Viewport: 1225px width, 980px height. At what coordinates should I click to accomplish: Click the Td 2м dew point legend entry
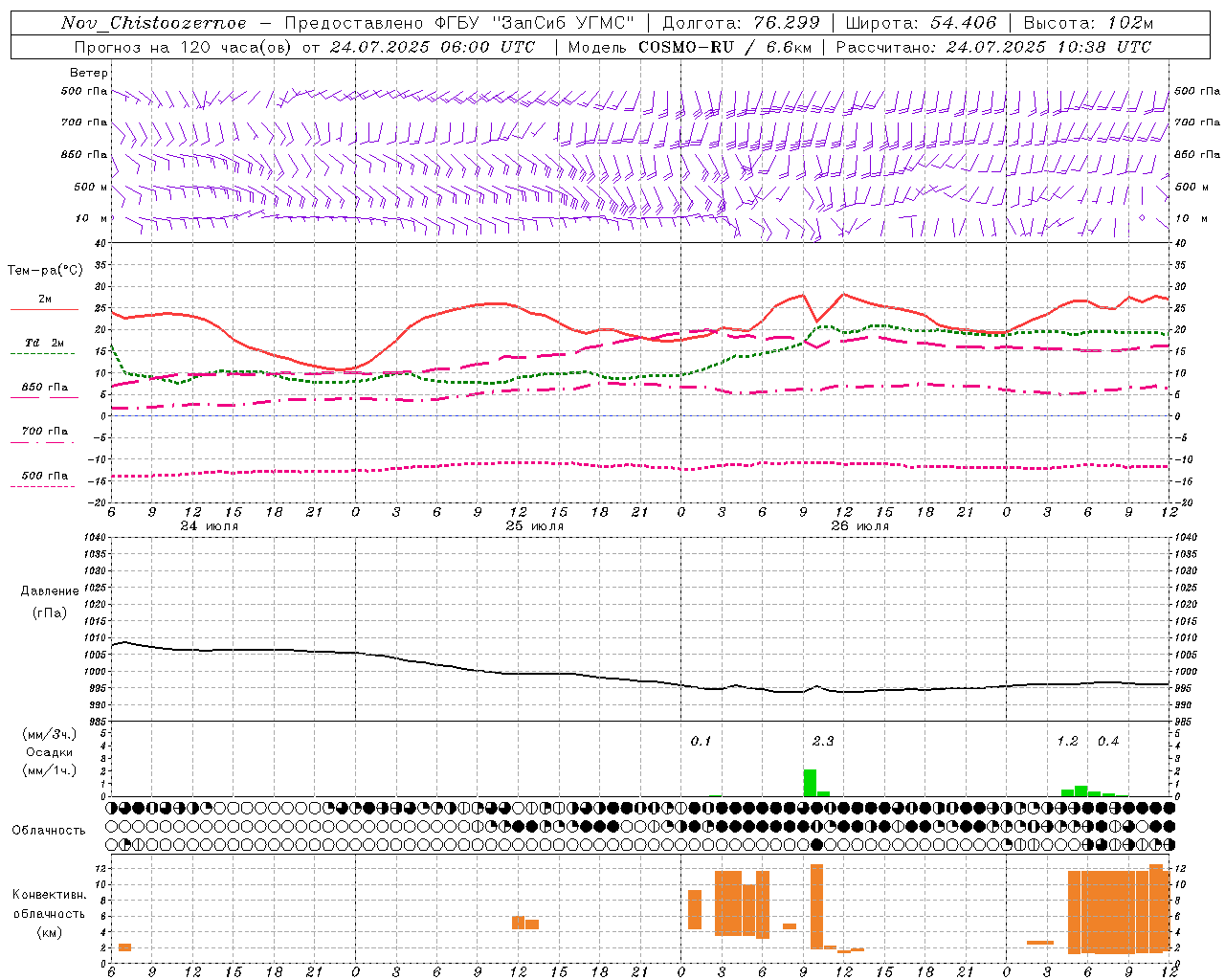45,343
